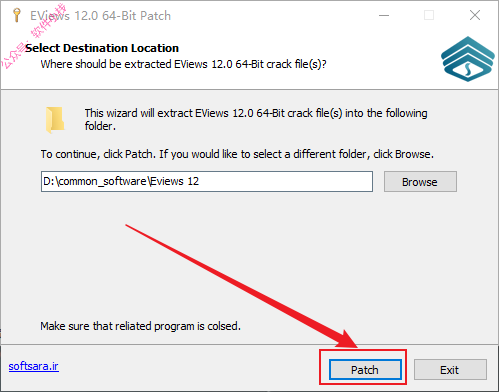The height and width of the screenshot is (392, 499).
Task: Click the key icon in title bar
Action: tap(16, 15)
